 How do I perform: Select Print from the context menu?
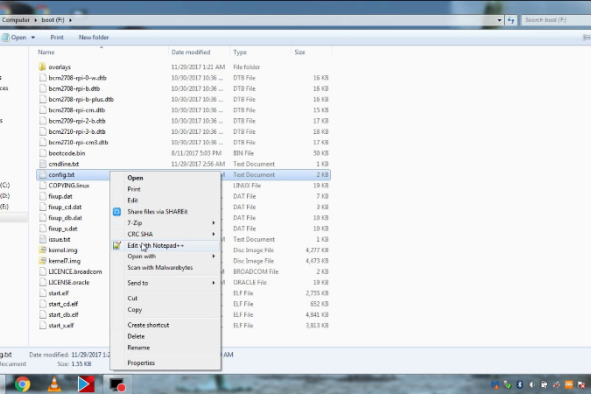pyautogui.click(x=165, y=189)
